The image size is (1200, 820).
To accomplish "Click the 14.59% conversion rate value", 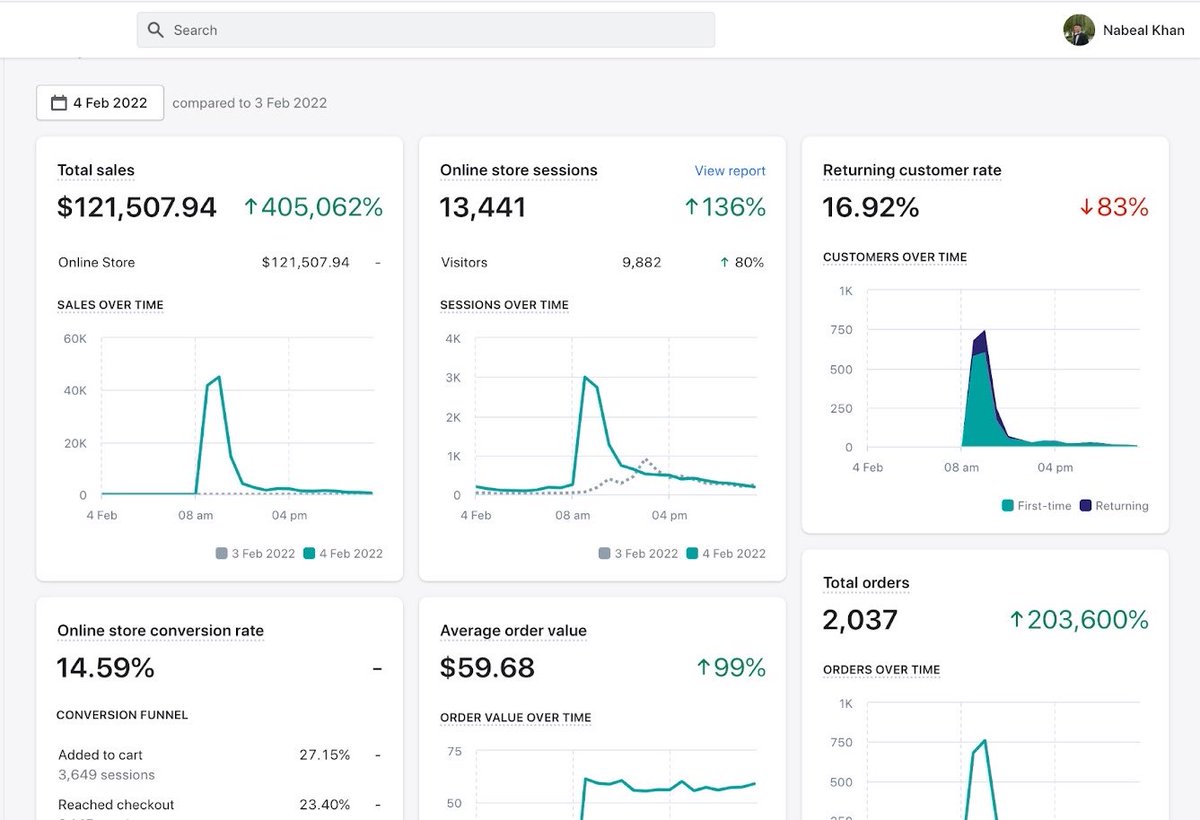I will coord(106,667).
